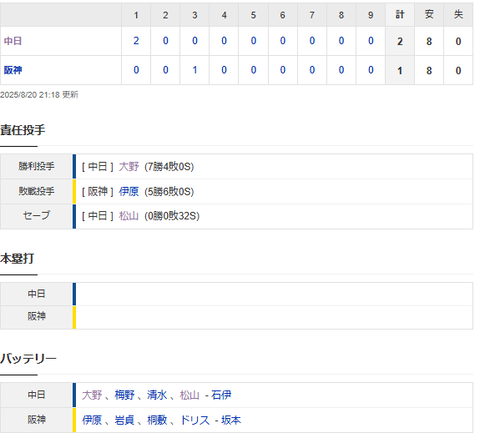480x433 pixels.
Task: Open ドリス player page
Action: click(195, 420)
